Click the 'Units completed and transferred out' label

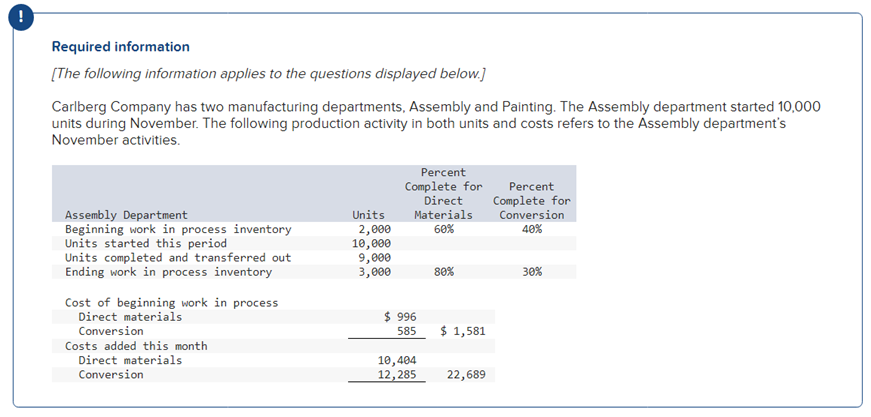(178, 258)
